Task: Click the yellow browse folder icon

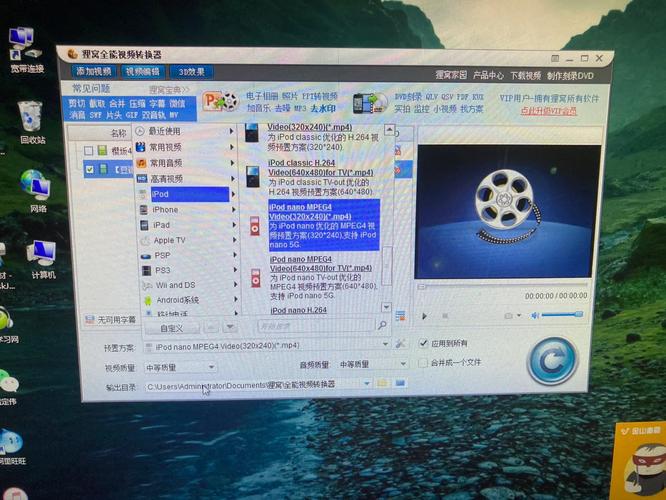Action: 383,383
